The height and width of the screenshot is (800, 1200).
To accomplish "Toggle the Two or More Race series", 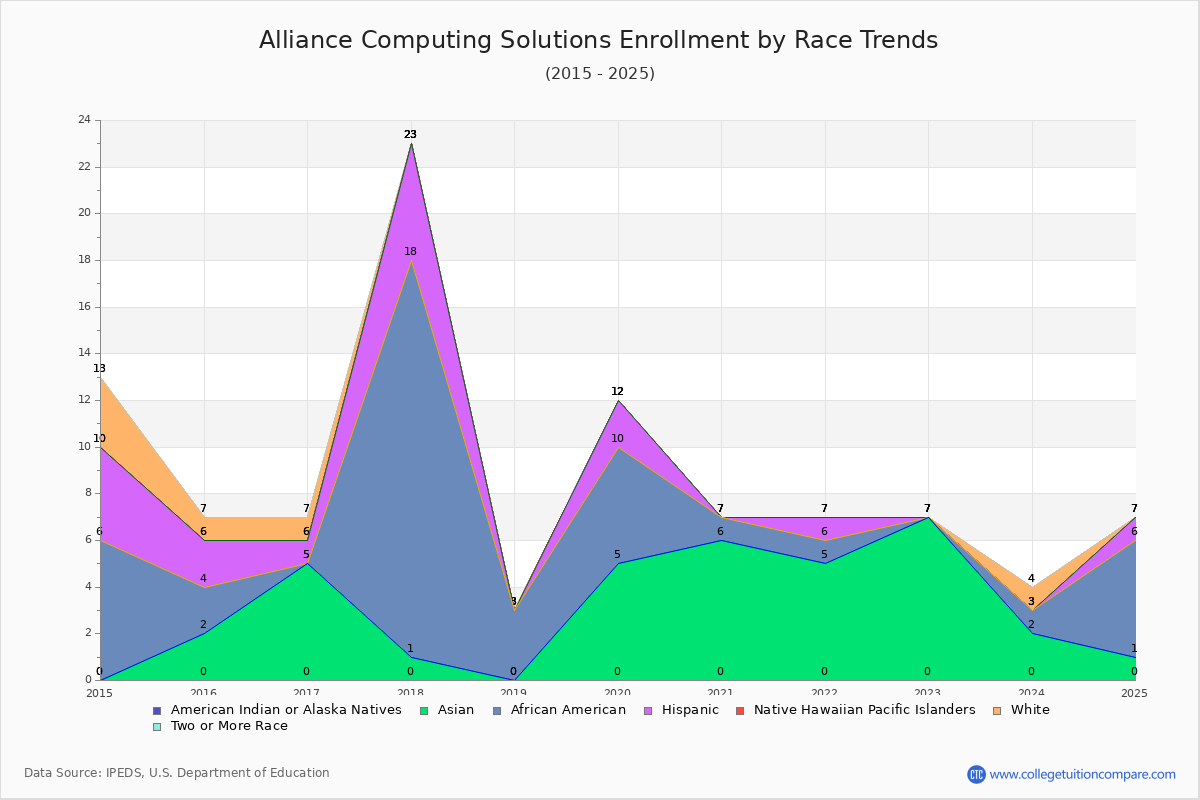I will tap(220, 726).
